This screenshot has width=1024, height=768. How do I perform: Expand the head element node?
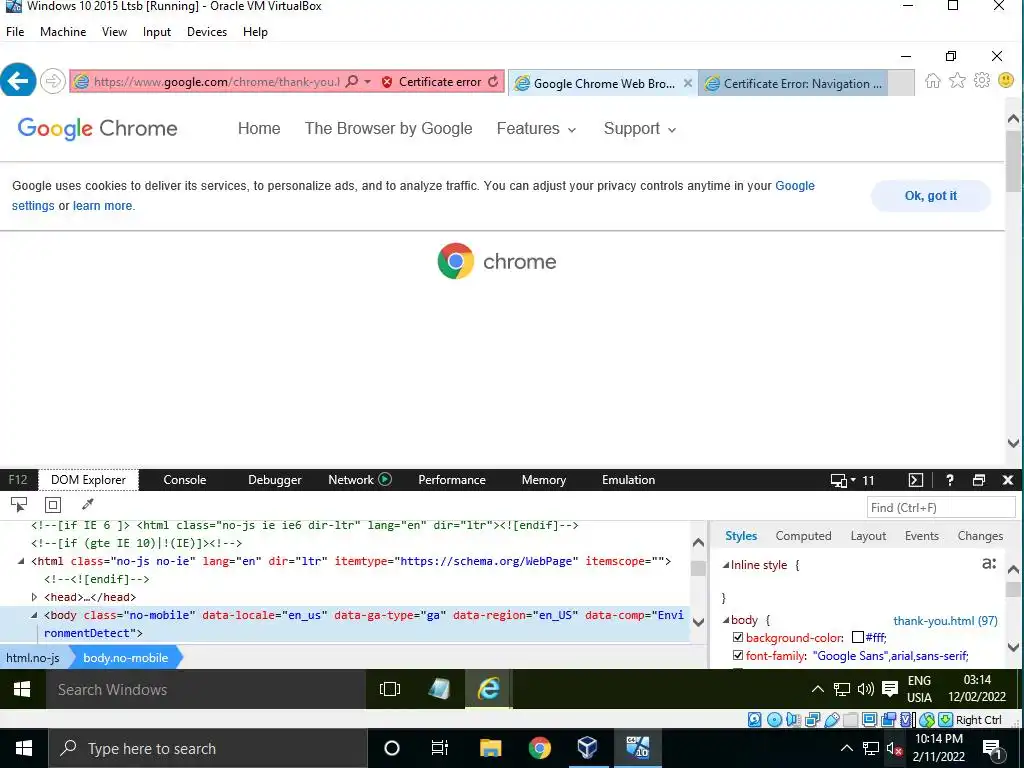tap(34, 597)
